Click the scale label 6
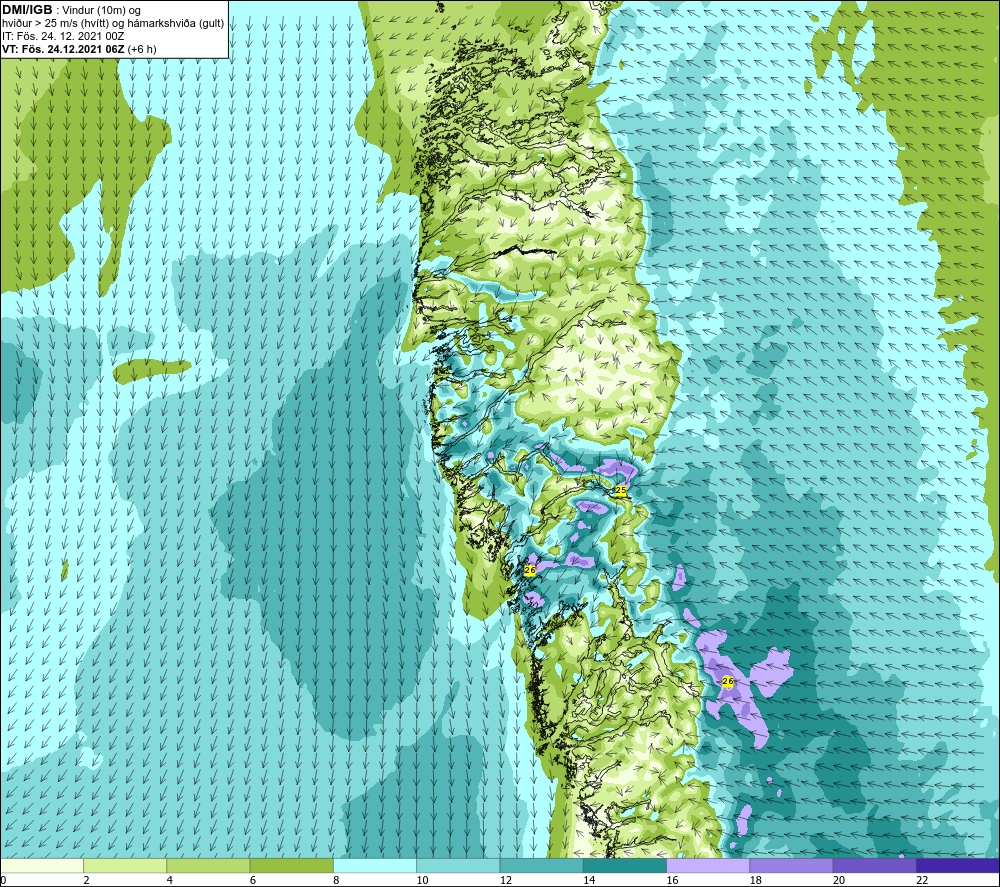1000x887 pixels. [253, 880]
